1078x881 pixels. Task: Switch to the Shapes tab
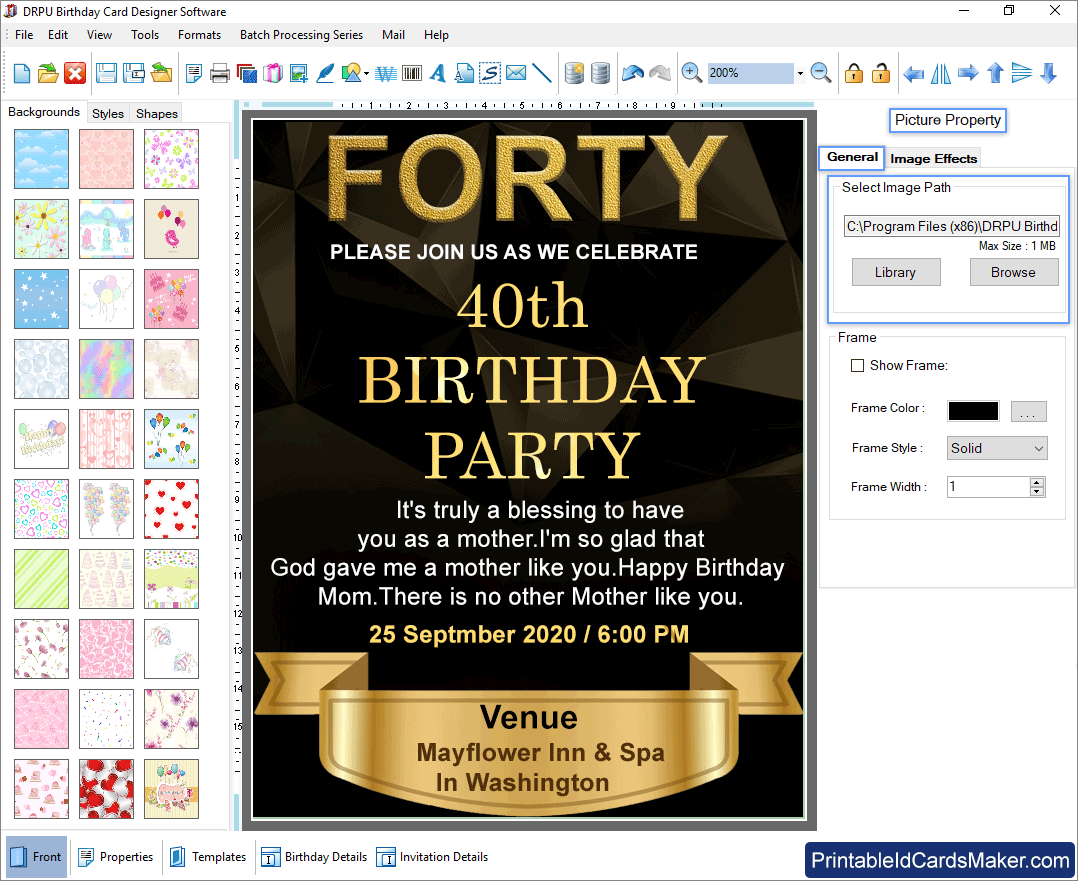coord(157,113)
